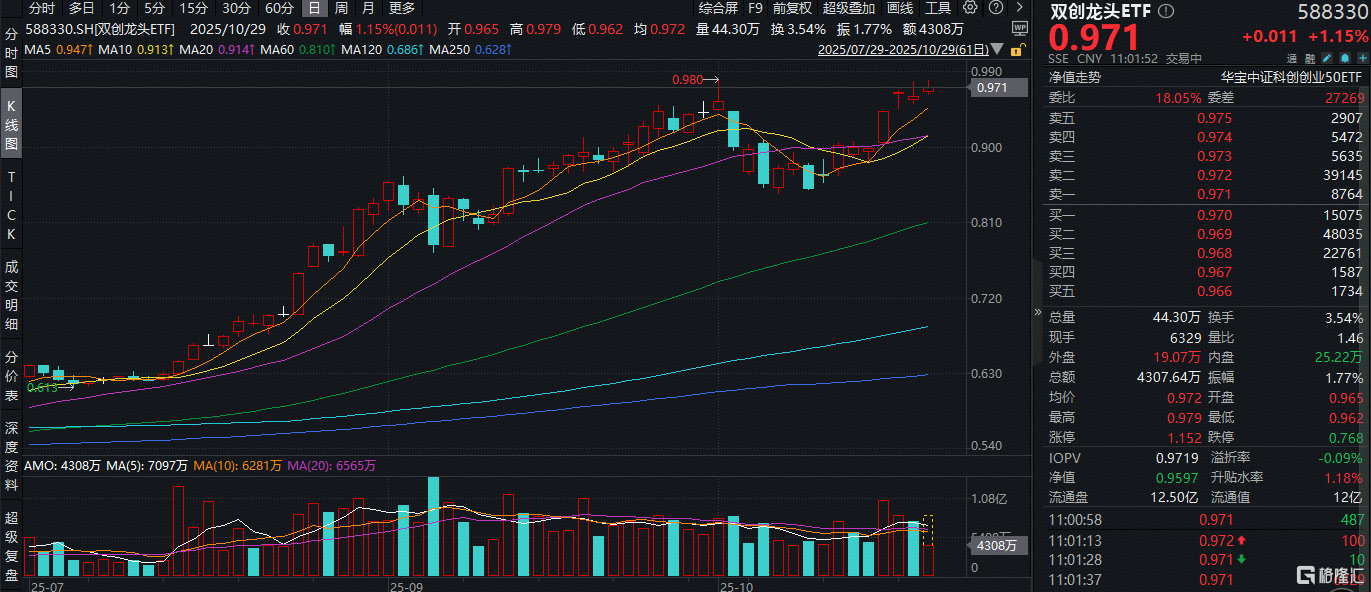The height and width of the screenshot is (592, 1371).
Task: Open the 更多 period dropdown
Action: click(401, 8)
